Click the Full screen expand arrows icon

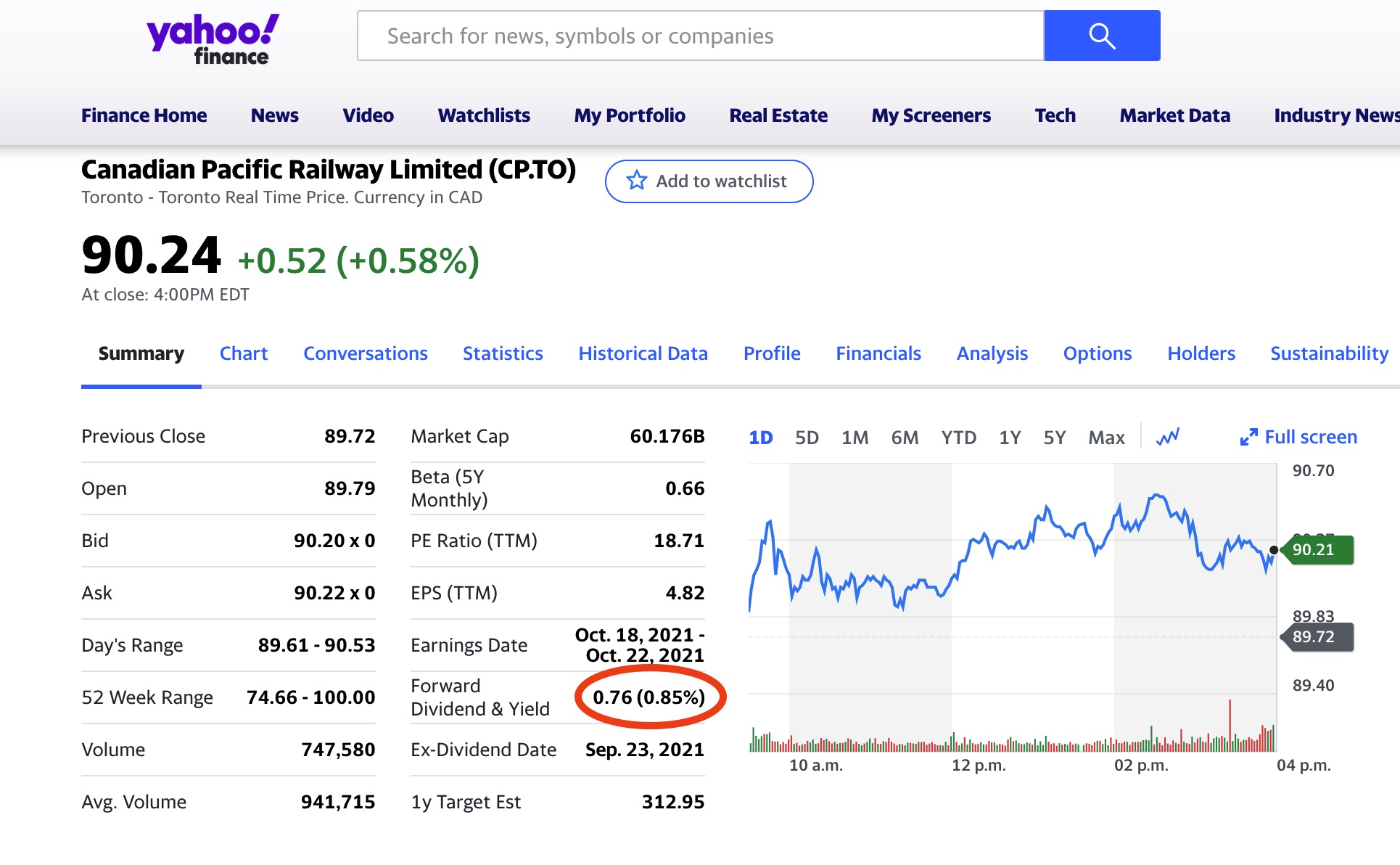coord(1248,437)
